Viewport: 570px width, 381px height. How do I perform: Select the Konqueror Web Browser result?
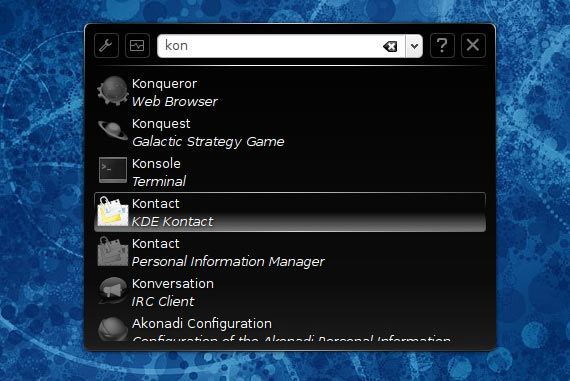tap(290, 92)
